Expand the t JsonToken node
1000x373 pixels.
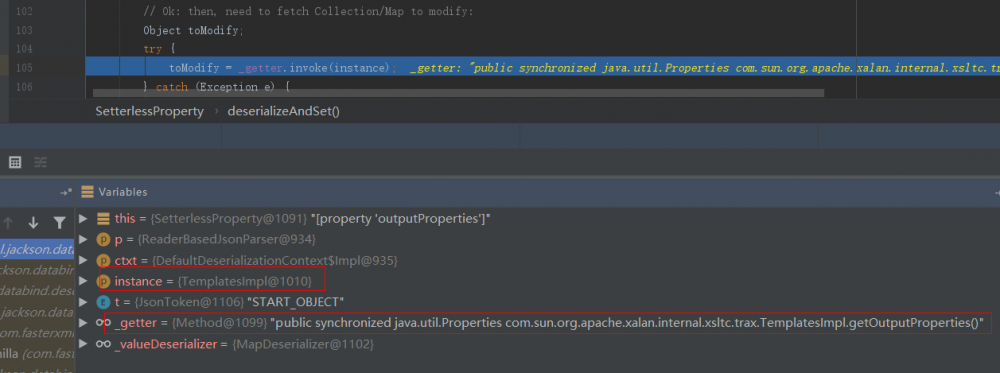point(83,302)
